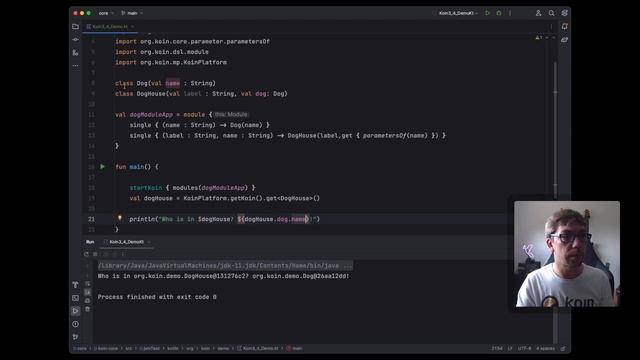Viewport: 640px width, 360px height.
Task: Open the Run tool window icon
Action: click(x=76, y=311)
